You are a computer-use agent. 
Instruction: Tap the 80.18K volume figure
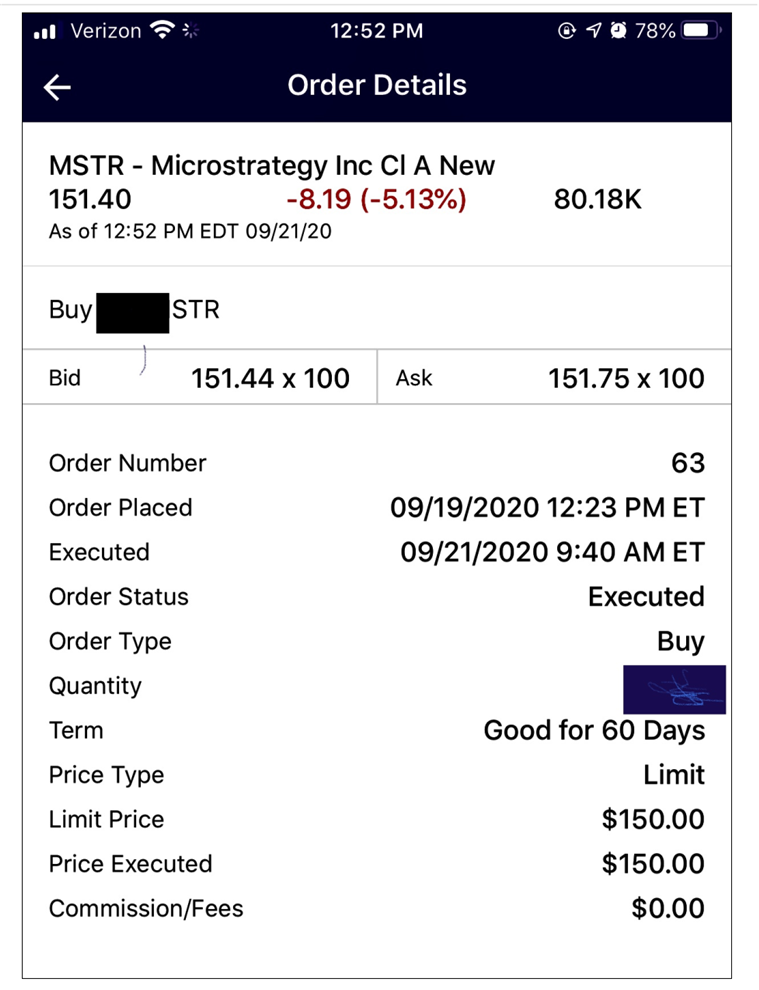tap(597, 200)
